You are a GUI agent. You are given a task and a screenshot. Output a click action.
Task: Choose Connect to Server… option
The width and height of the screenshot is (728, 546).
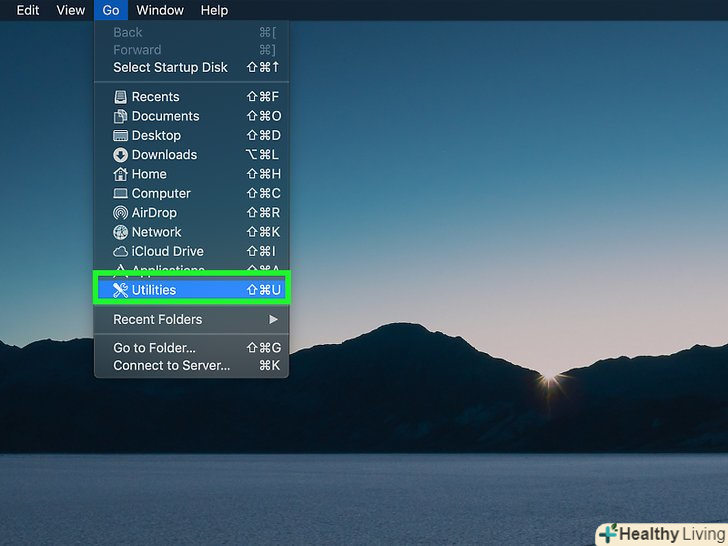pyautogui.click(x=191, y=365)
